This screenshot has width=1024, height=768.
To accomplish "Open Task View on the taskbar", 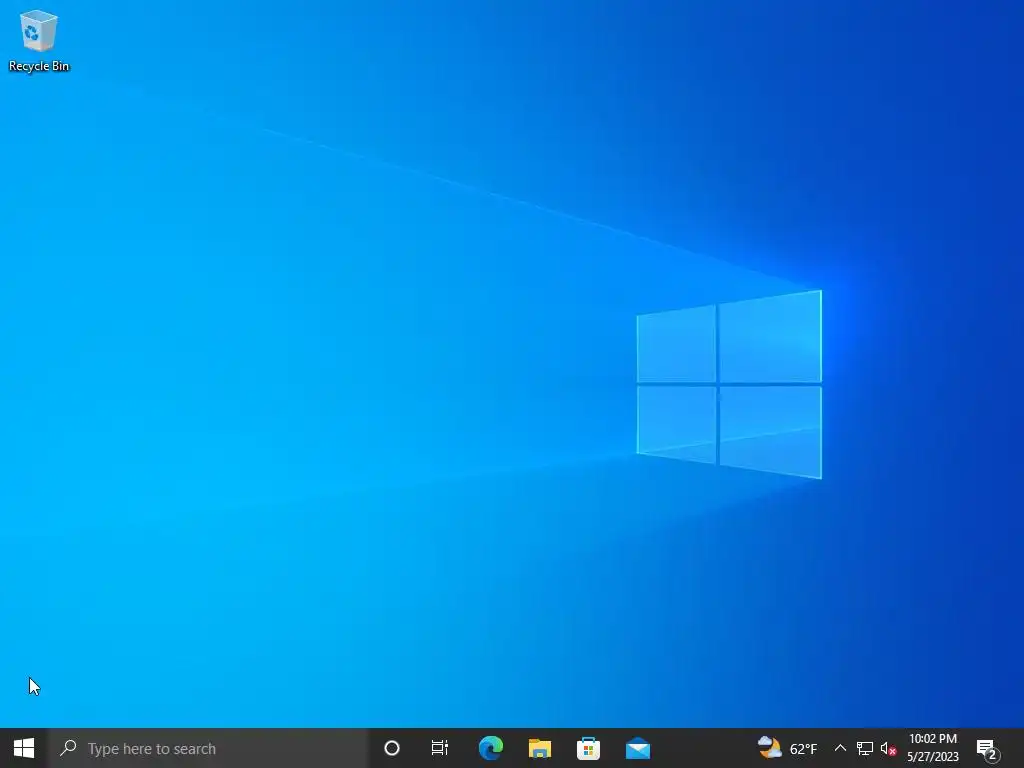I will [440, 748].
